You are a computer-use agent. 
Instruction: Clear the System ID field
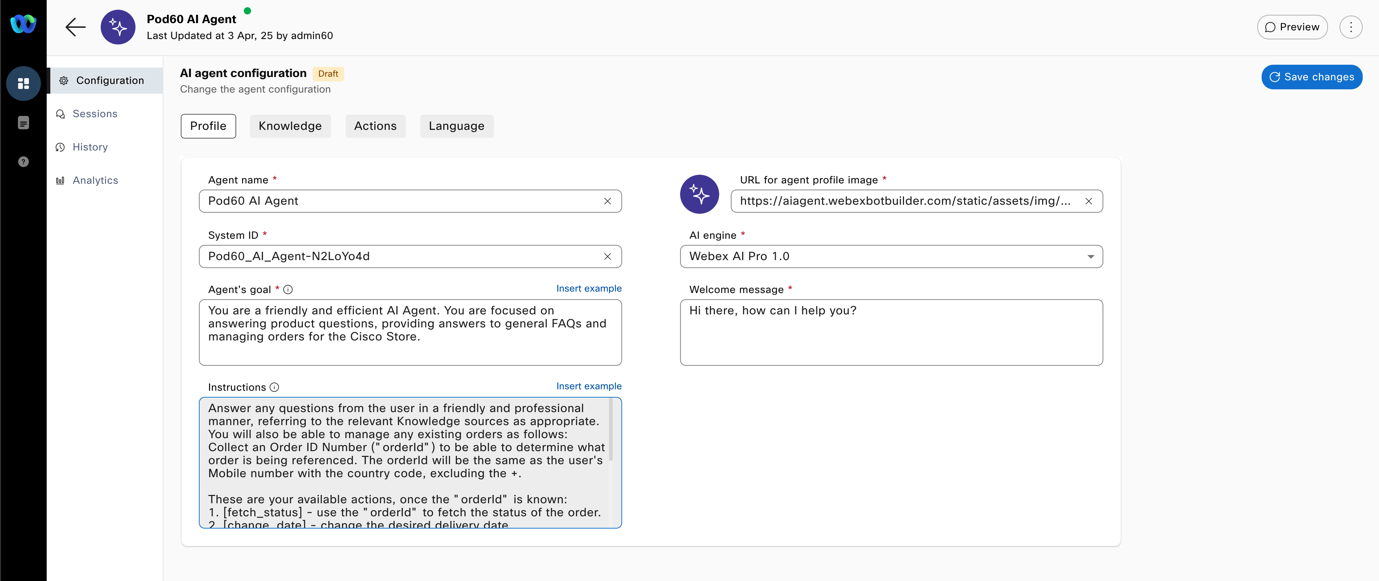click(607, 257)
